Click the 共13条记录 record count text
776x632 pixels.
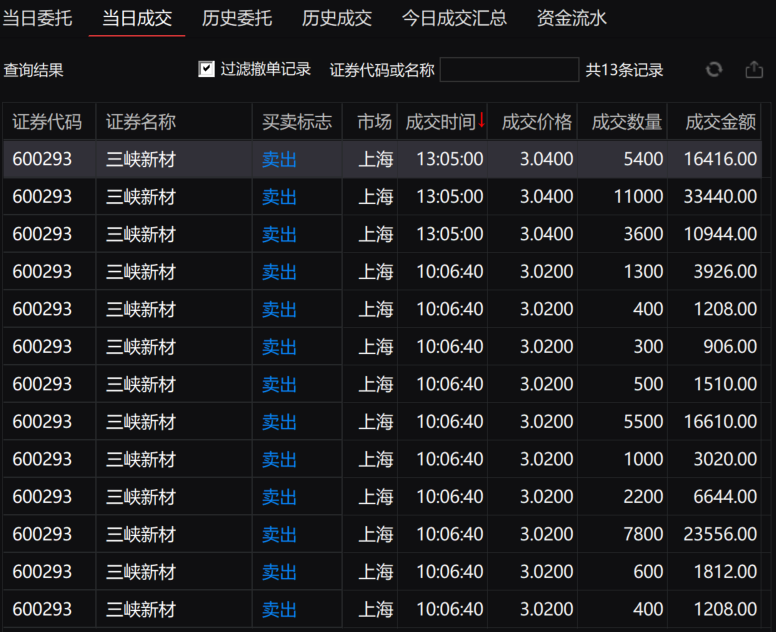pyautogui.click(x=624, y=70)
